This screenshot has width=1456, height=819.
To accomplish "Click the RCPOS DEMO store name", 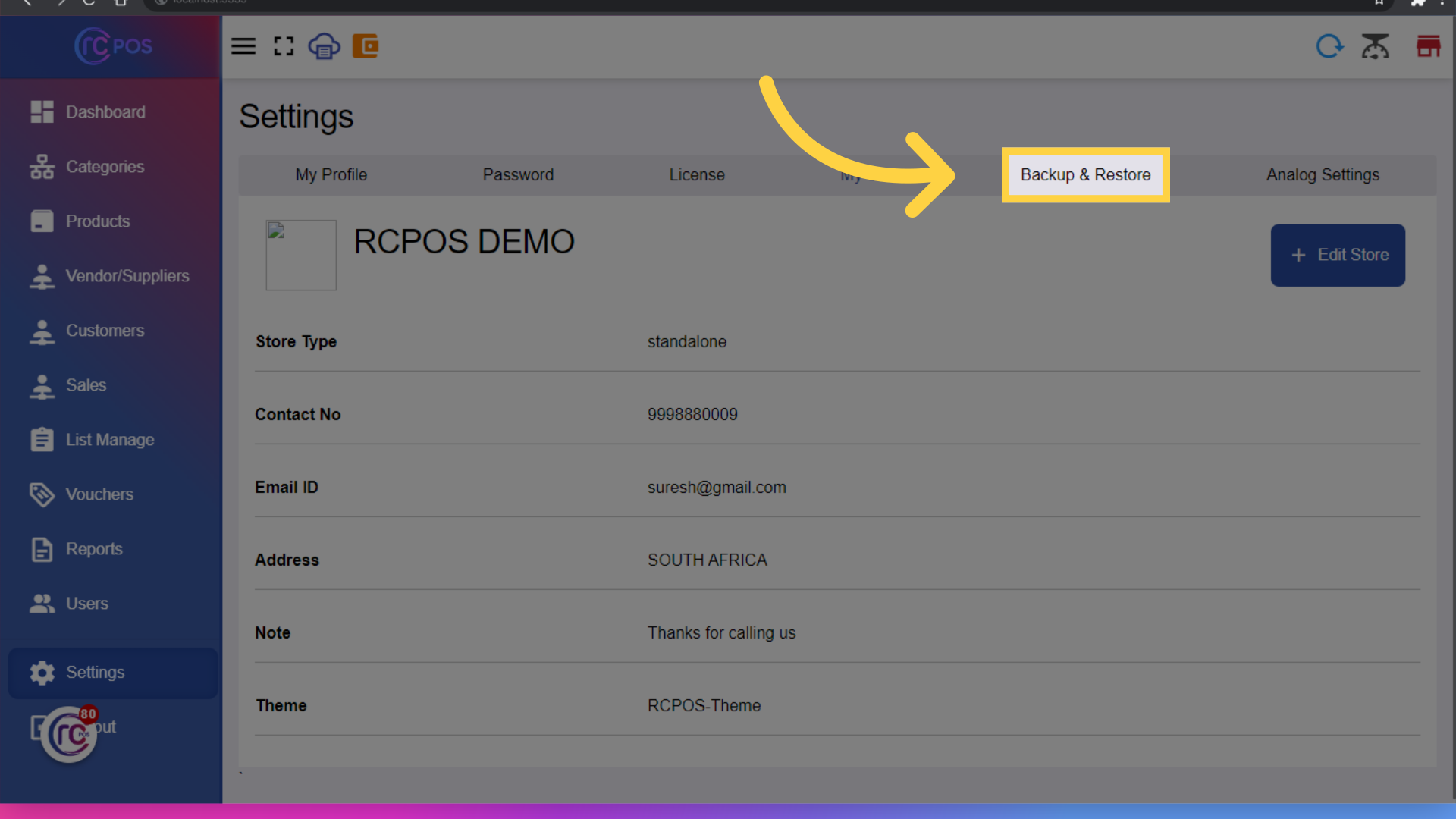I will tap(464, 242).
